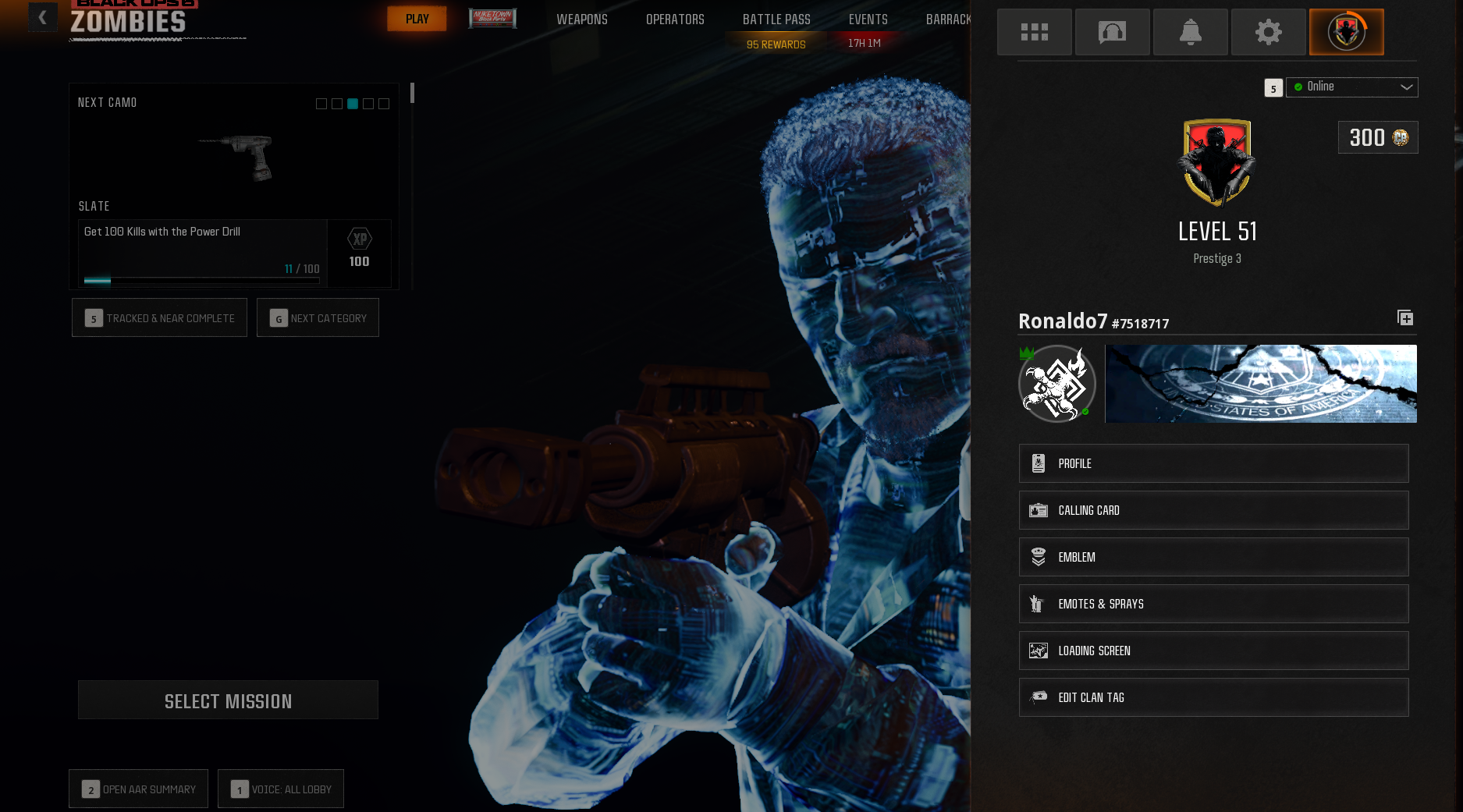Toggle Voice: All Lobby setting
Screen dimensions: 1463x812
(x=281, y=789)
